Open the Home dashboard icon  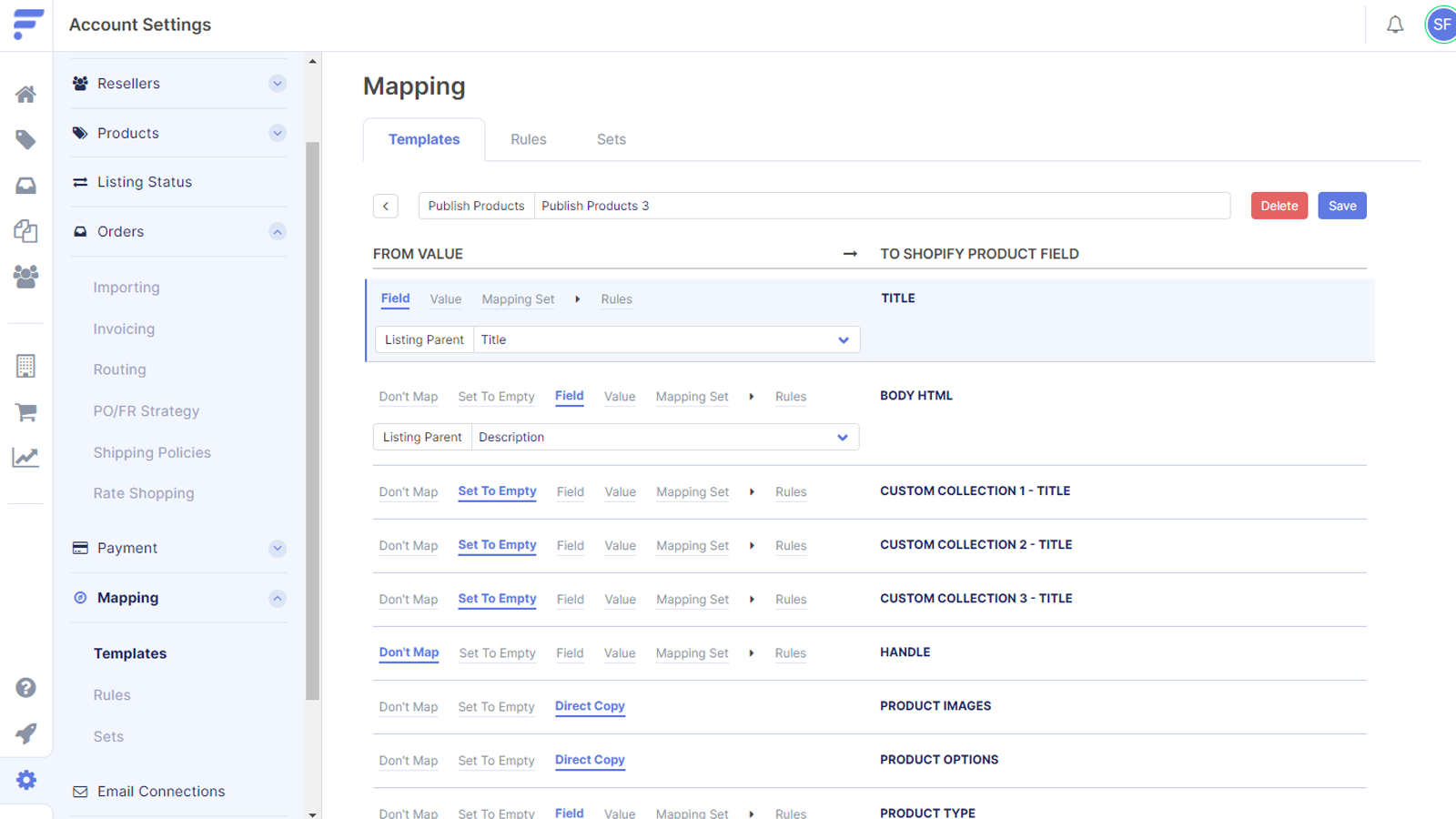[x=26, y=94]
